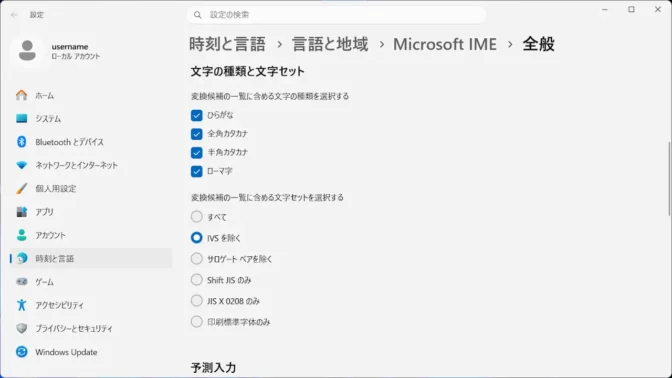The image size is (672, 378).
Task: Click the Windows Update sync icon
Action: coord(21,352)
